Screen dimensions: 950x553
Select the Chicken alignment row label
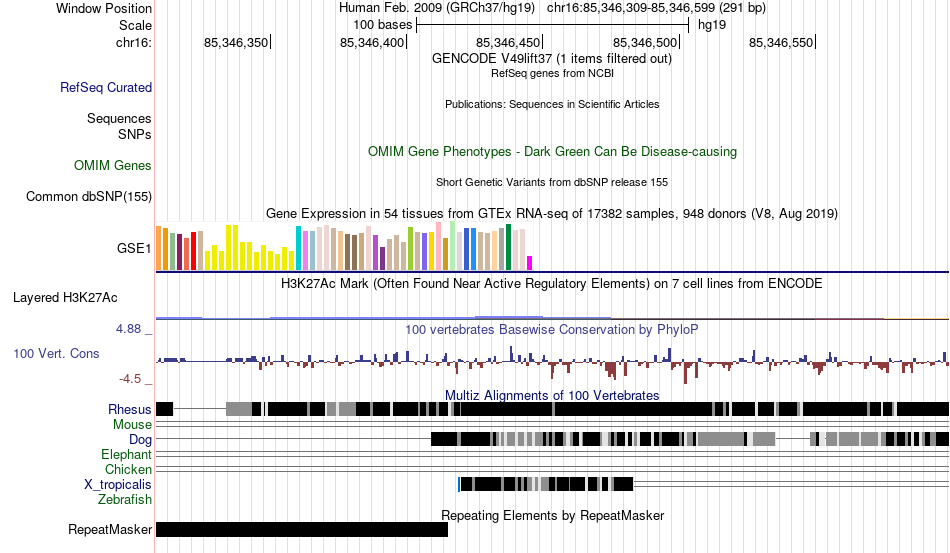click(128, 469)
